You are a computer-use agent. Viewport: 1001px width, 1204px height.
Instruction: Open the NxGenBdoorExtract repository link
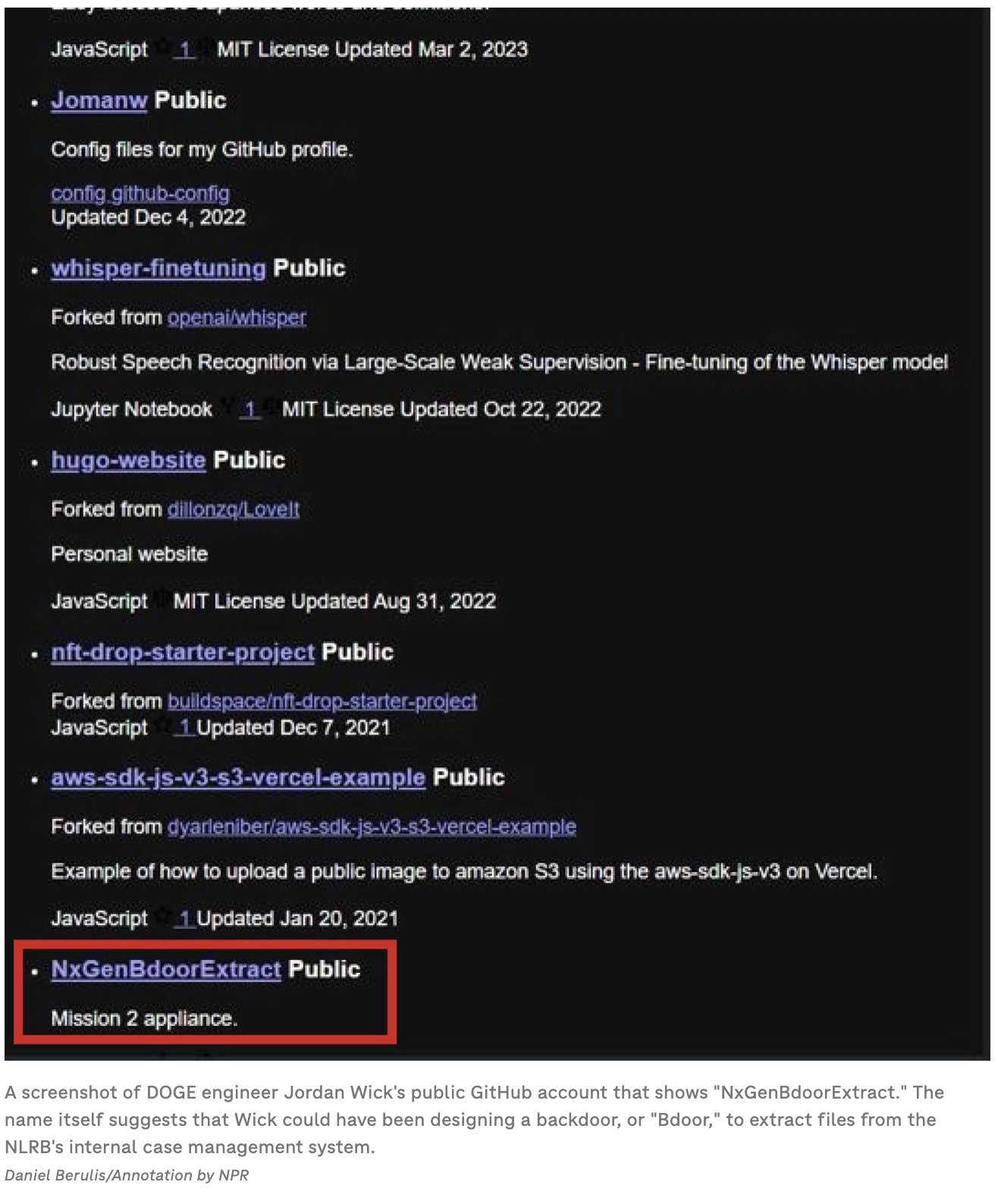point(166,969)
